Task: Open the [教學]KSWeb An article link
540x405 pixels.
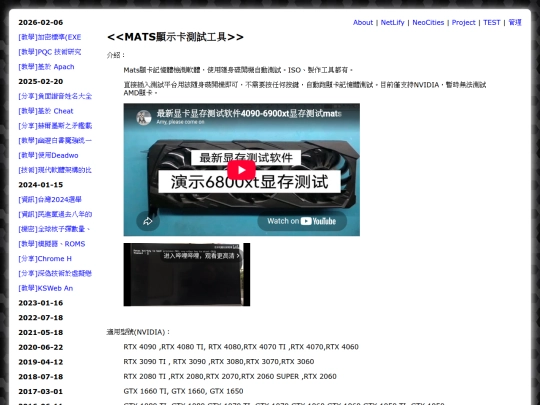Action: [46, 288]
